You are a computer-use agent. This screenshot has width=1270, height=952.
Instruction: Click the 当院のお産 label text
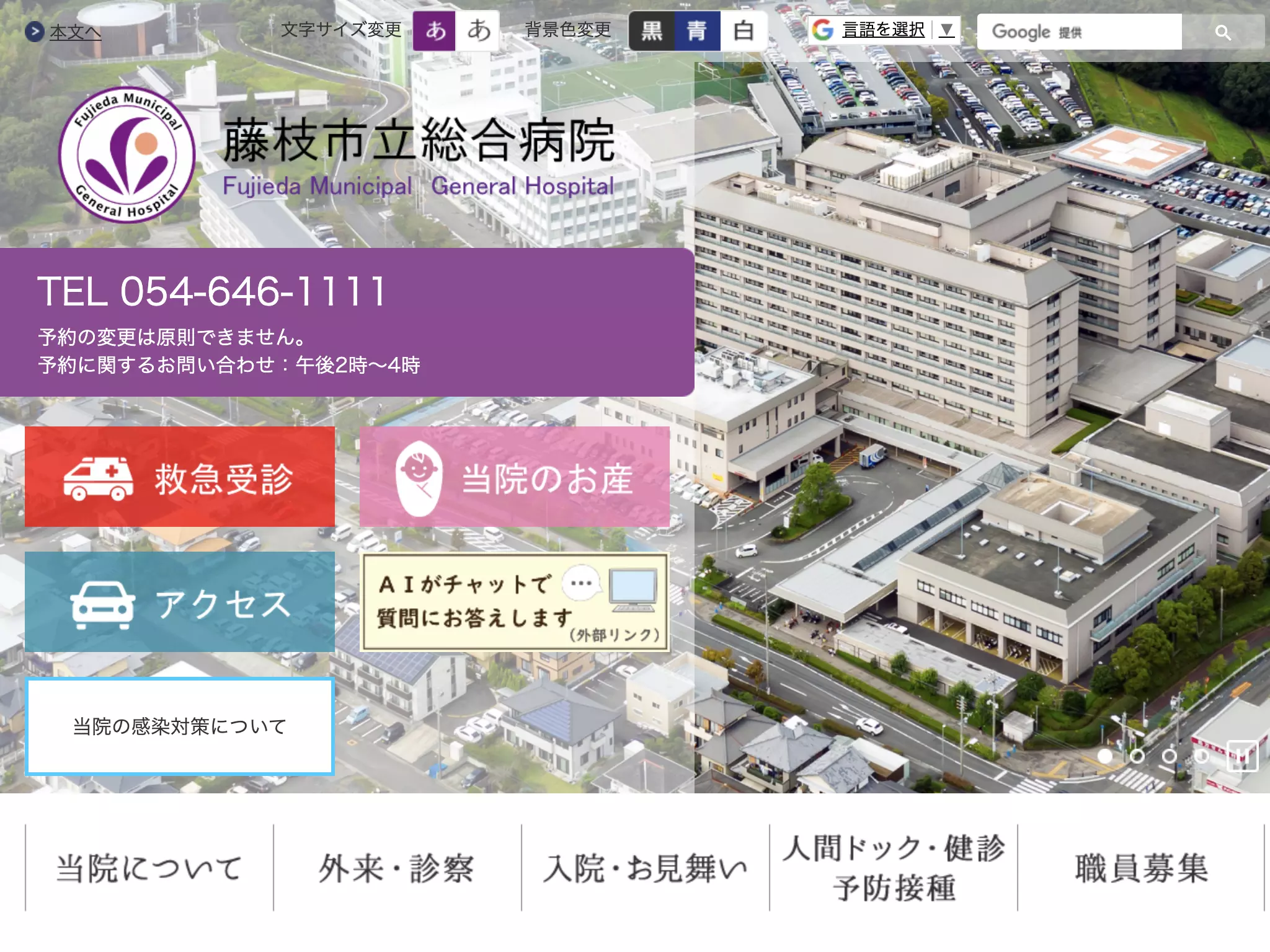pyautogui.click(x=548, y=478)
